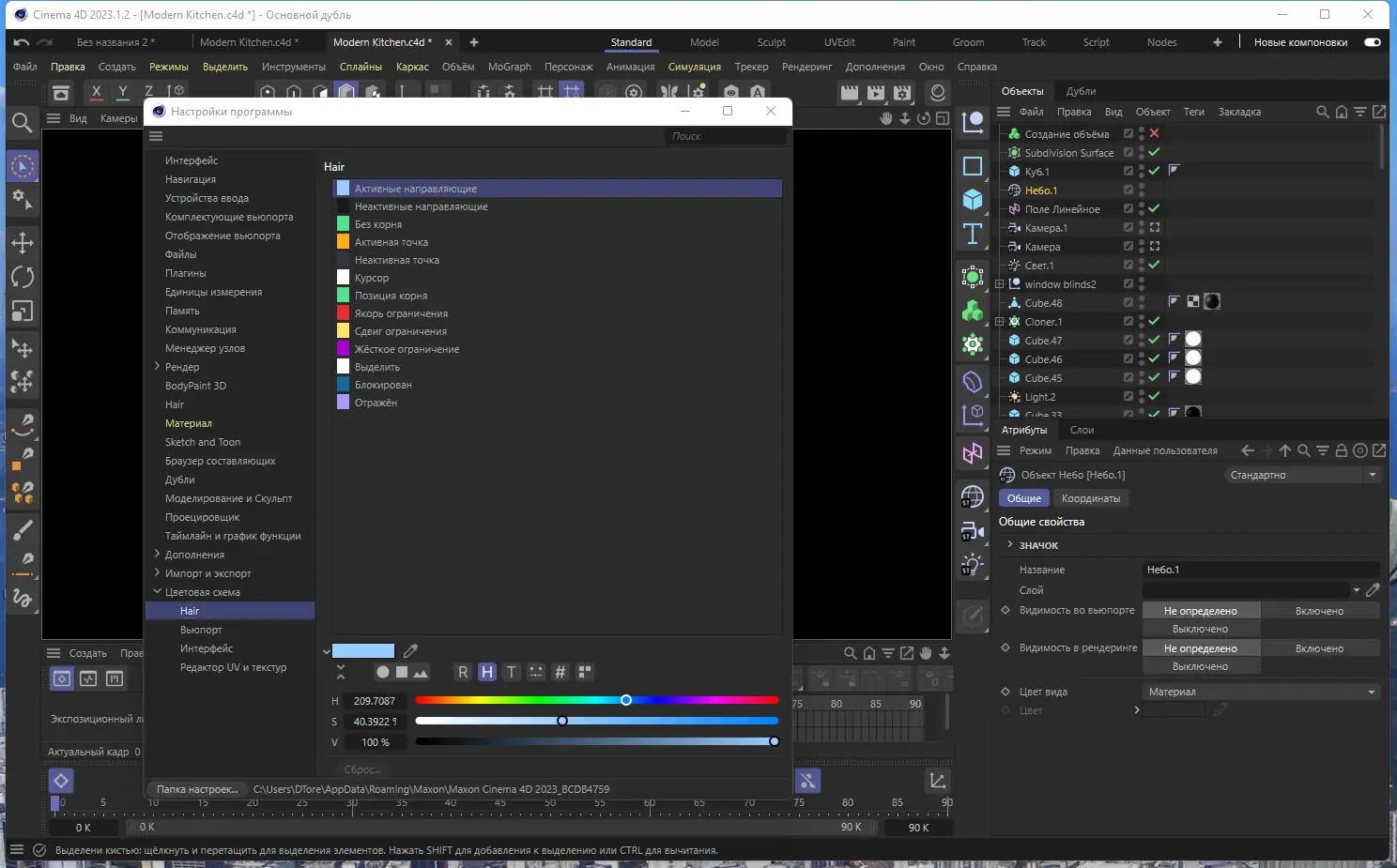Show the color wheel mode
The width and height of the screenshot is (1397, 868).
pos(383,672)
